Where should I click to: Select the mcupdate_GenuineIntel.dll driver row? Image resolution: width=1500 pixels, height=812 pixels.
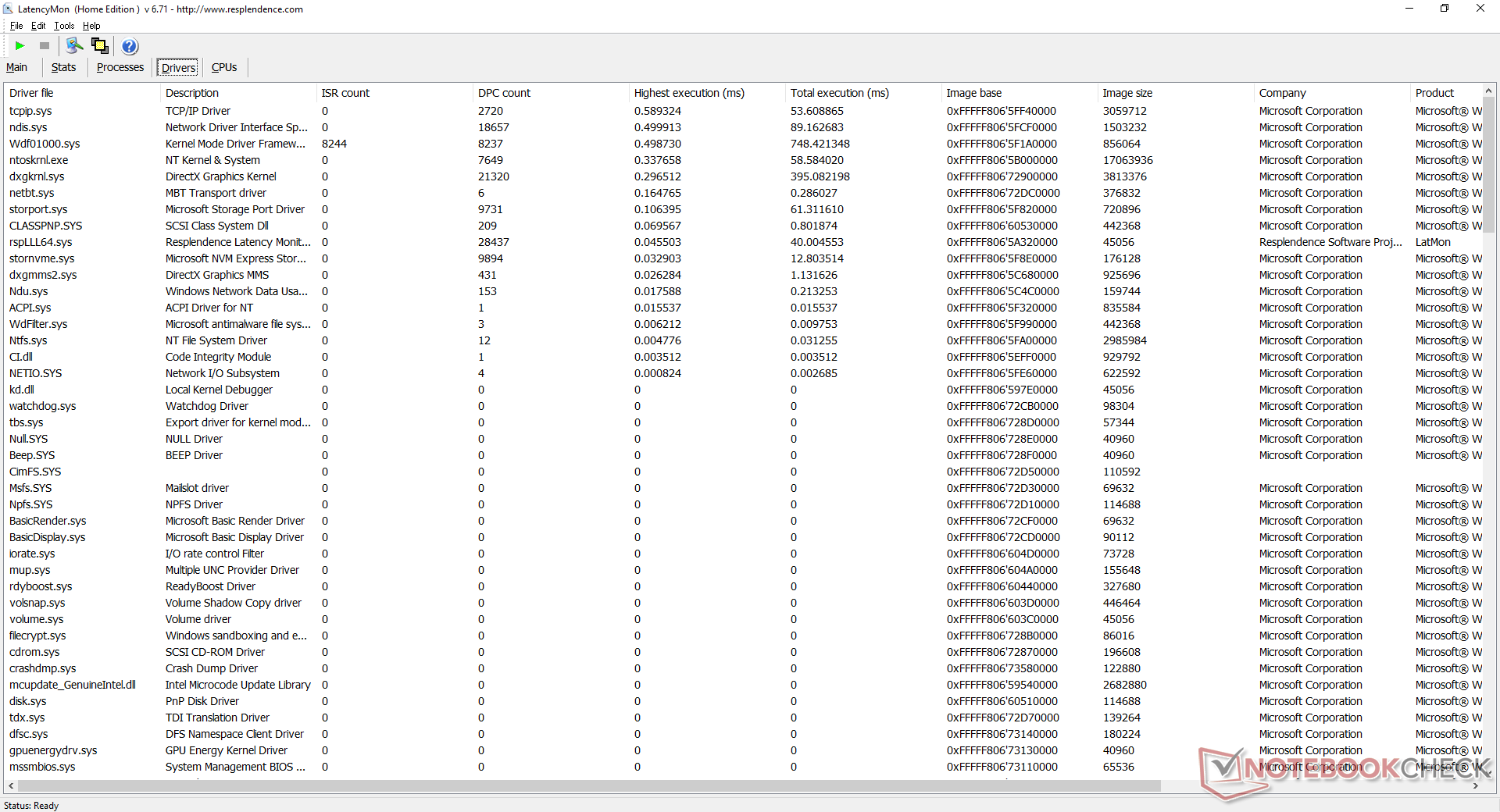click(x=743, y=685)
